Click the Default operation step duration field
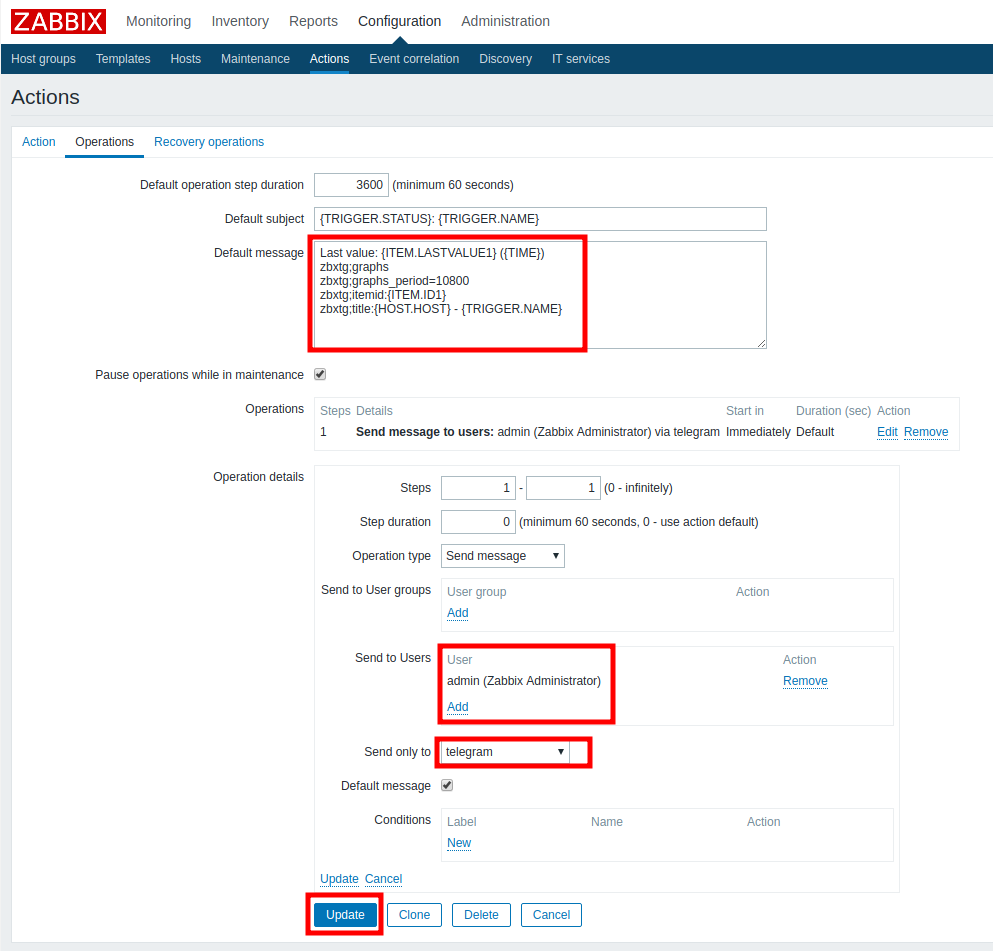Screen dimensions: 993x951 351,185
